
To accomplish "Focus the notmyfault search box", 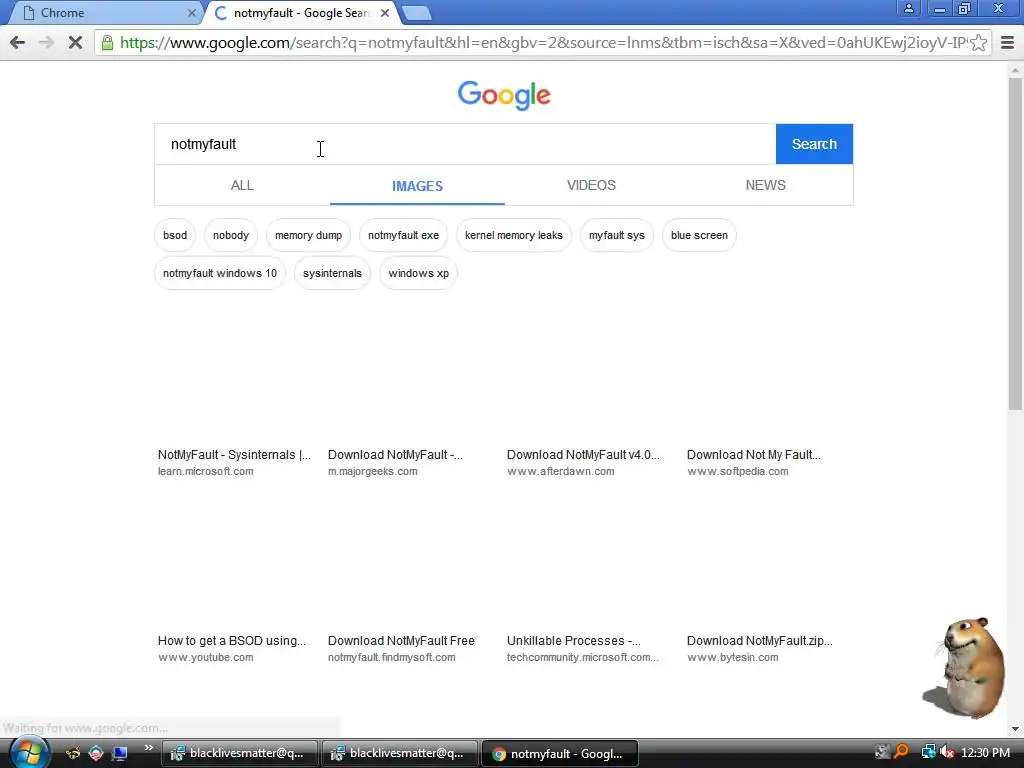I will point(465,144).
